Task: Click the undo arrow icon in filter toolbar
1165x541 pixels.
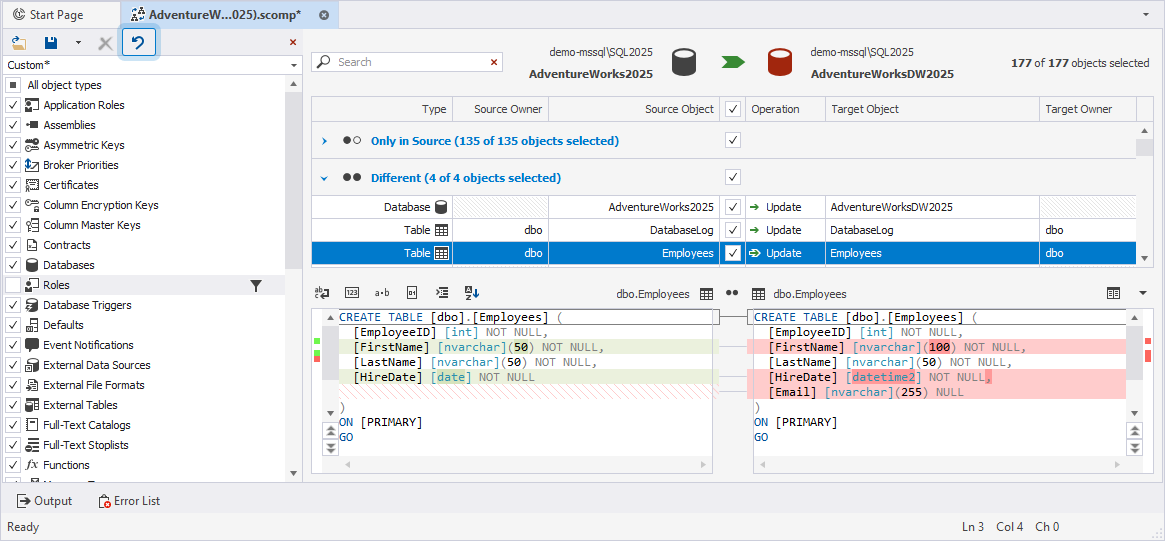Action: pyautogui.click(x=138, y=43)
